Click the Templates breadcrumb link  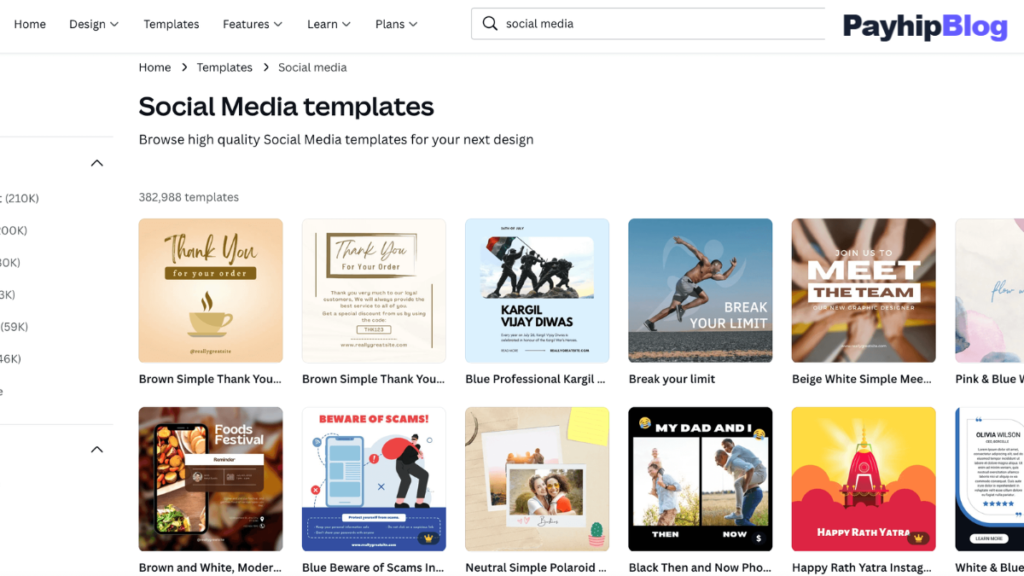(x=225, y=67)
